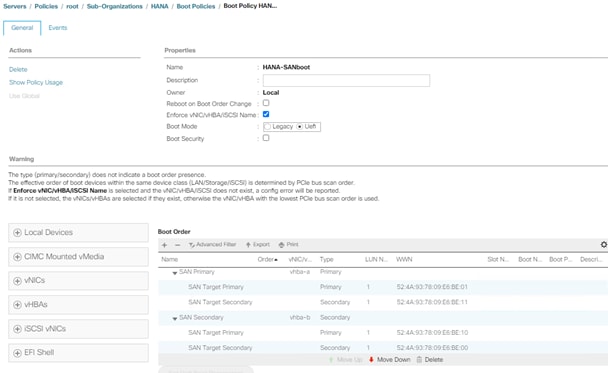Expand the vHBAs section
Image resolution: width=608 pixels, height=373 pixels.
pos(78,304)
